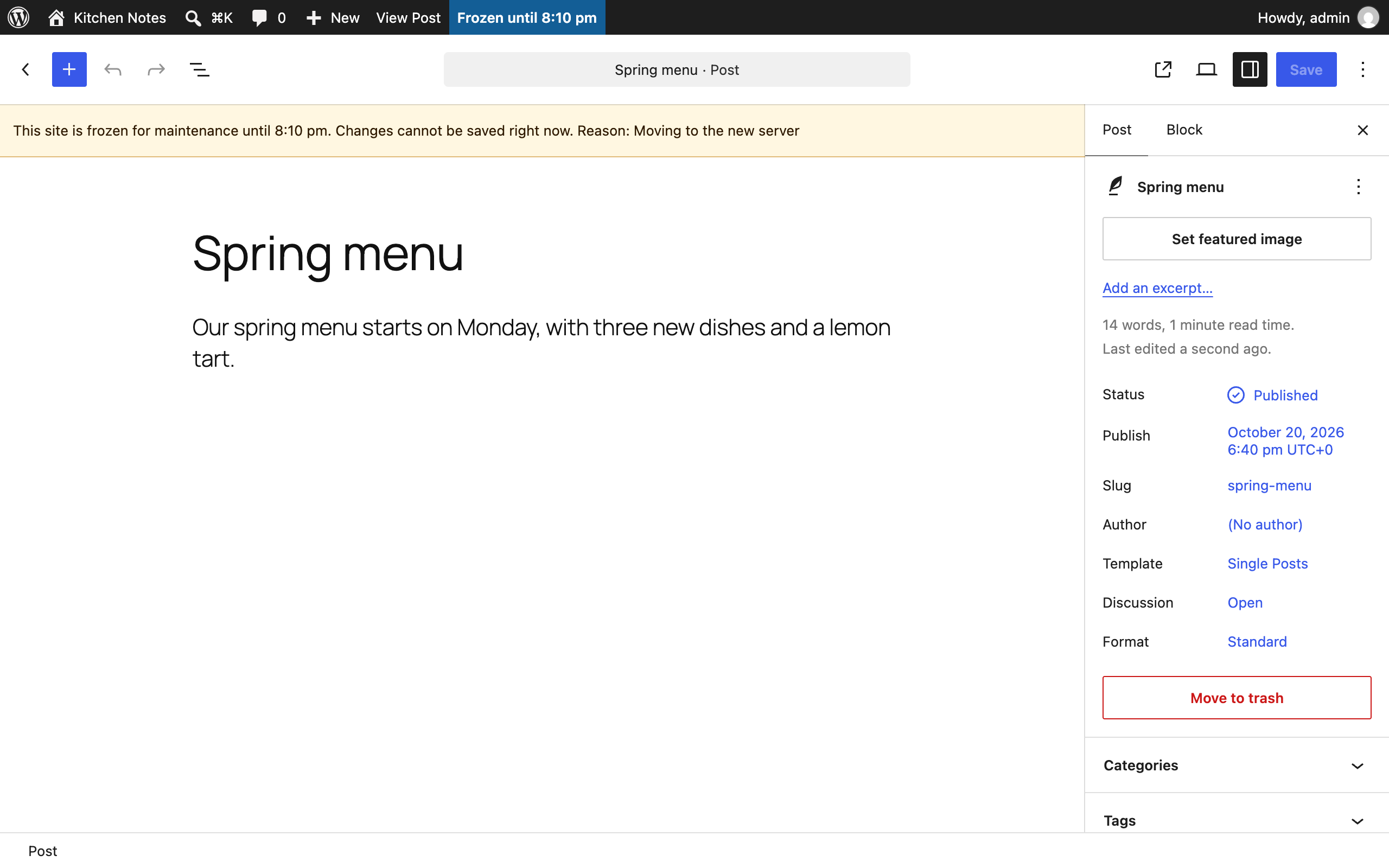Open the Document Overview list icon
This screenshot has height=868, width=1389.
pos(199,69)
